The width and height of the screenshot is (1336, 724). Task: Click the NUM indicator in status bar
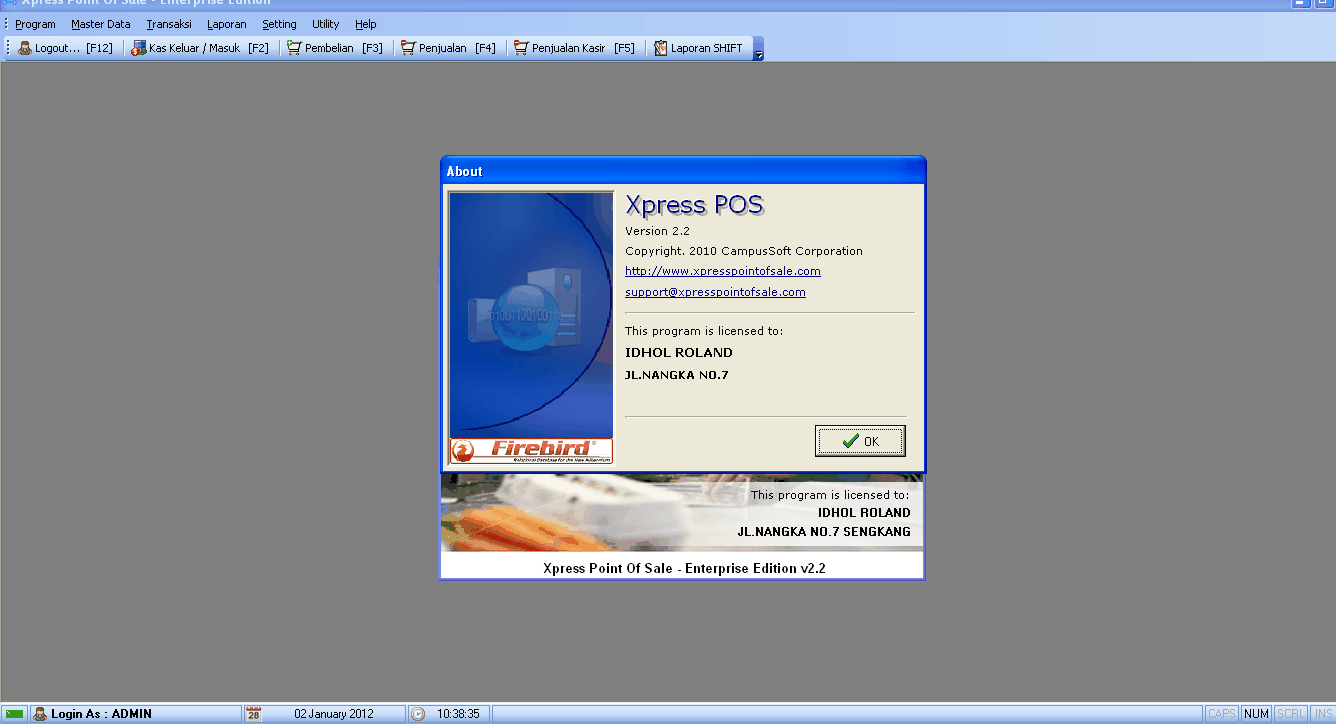(x=1257, y=714)
